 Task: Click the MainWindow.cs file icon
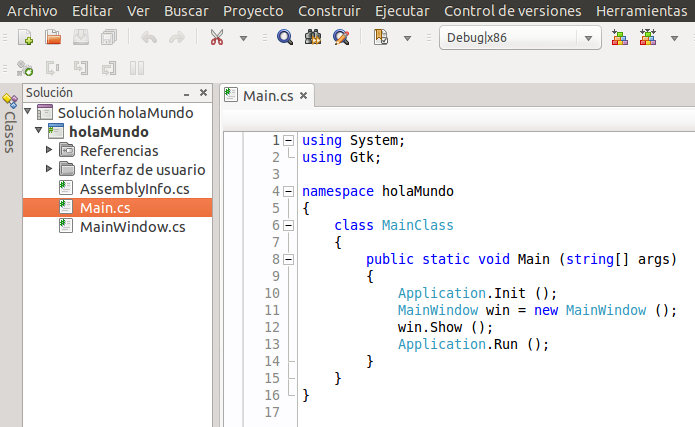(x=66, y=226)
